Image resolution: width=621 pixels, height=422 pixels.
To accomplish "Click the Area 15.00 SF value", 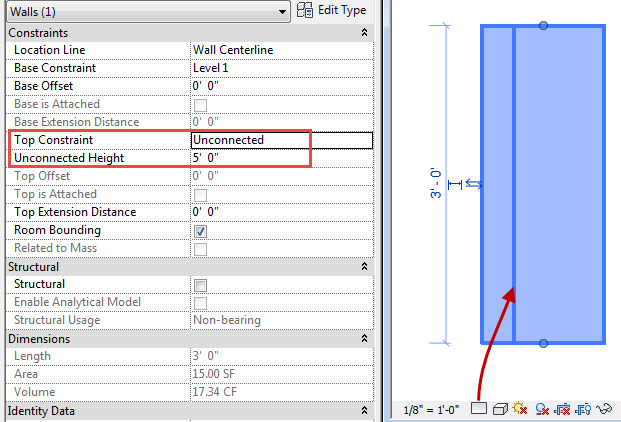I will pyautogui.click(x=282, y=374).
